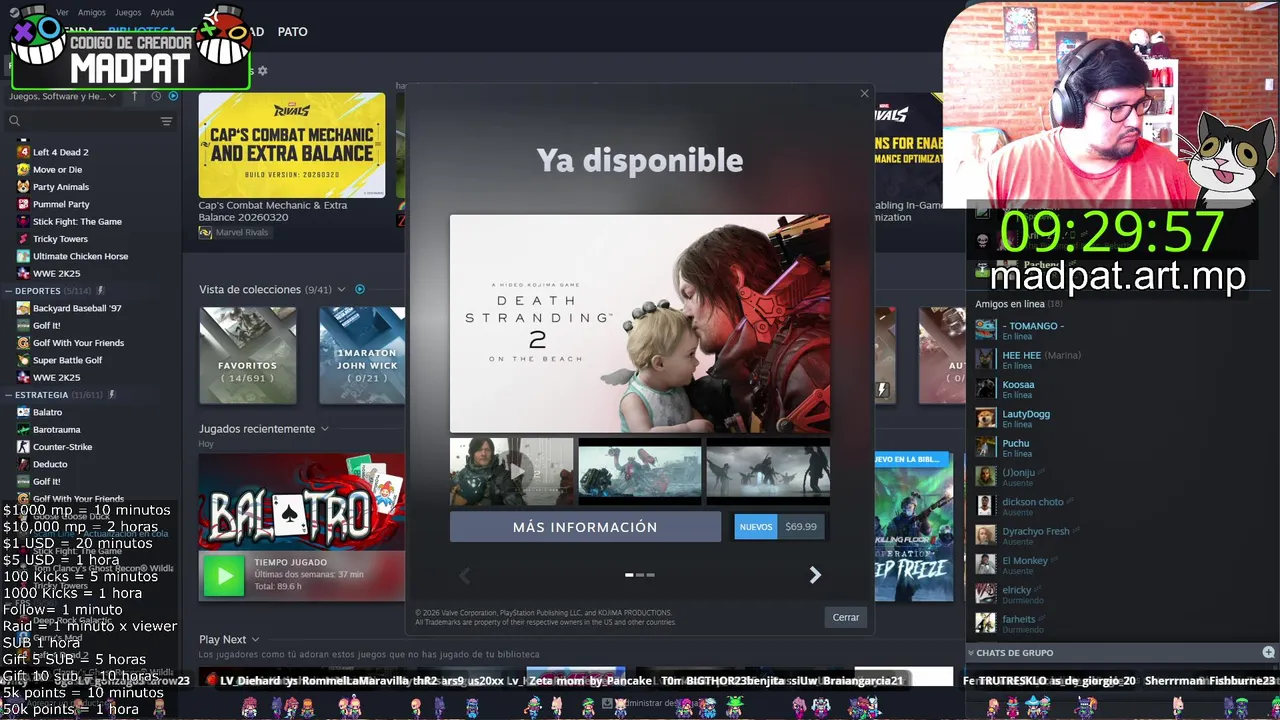Open the Marvel Rivals game link

point(235,232)
